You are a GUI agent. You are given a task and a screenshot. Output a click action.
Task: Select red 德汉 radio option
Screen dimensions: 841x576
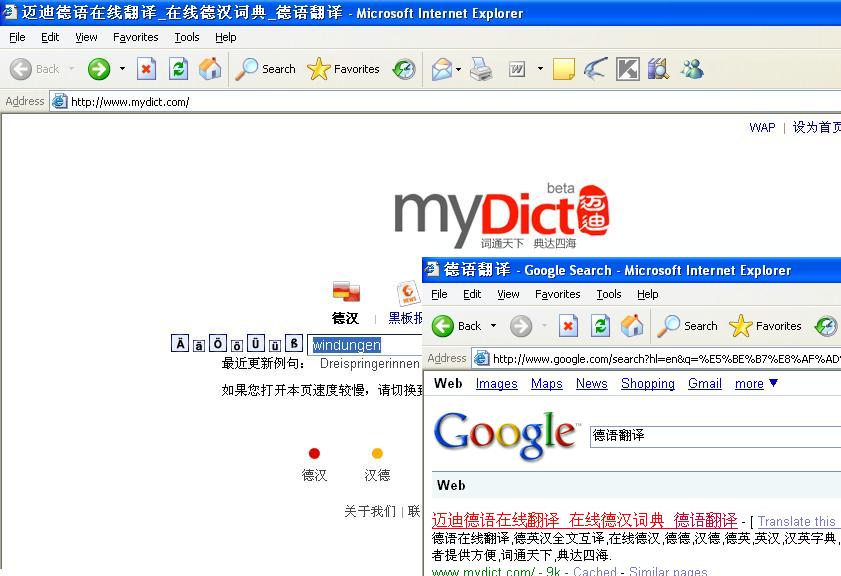(314, 454)
